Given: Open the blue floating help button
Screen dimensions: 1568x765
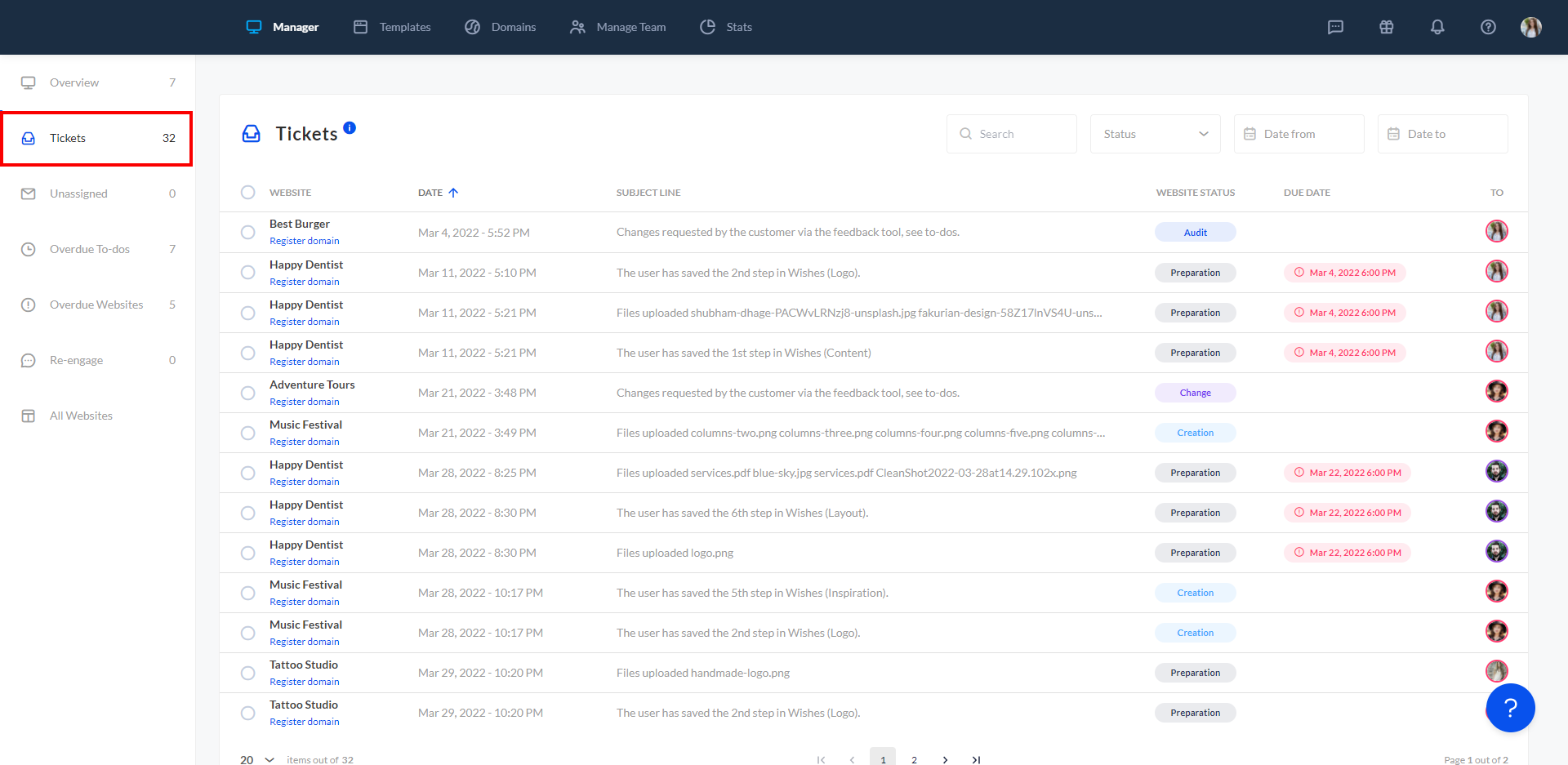Looking at the screenshot, I should [x=1510, y=708].
